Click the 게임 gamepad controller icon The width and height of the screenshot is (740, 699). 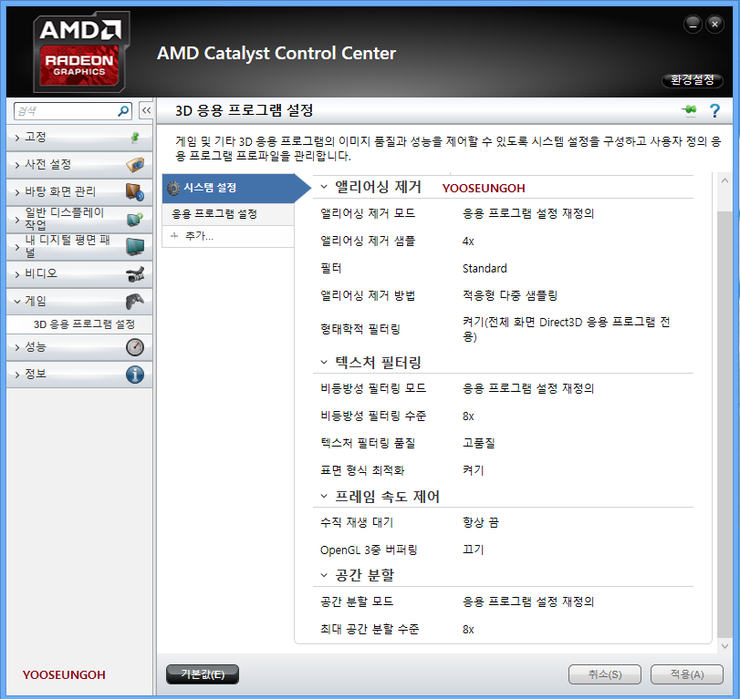(135, 301)
